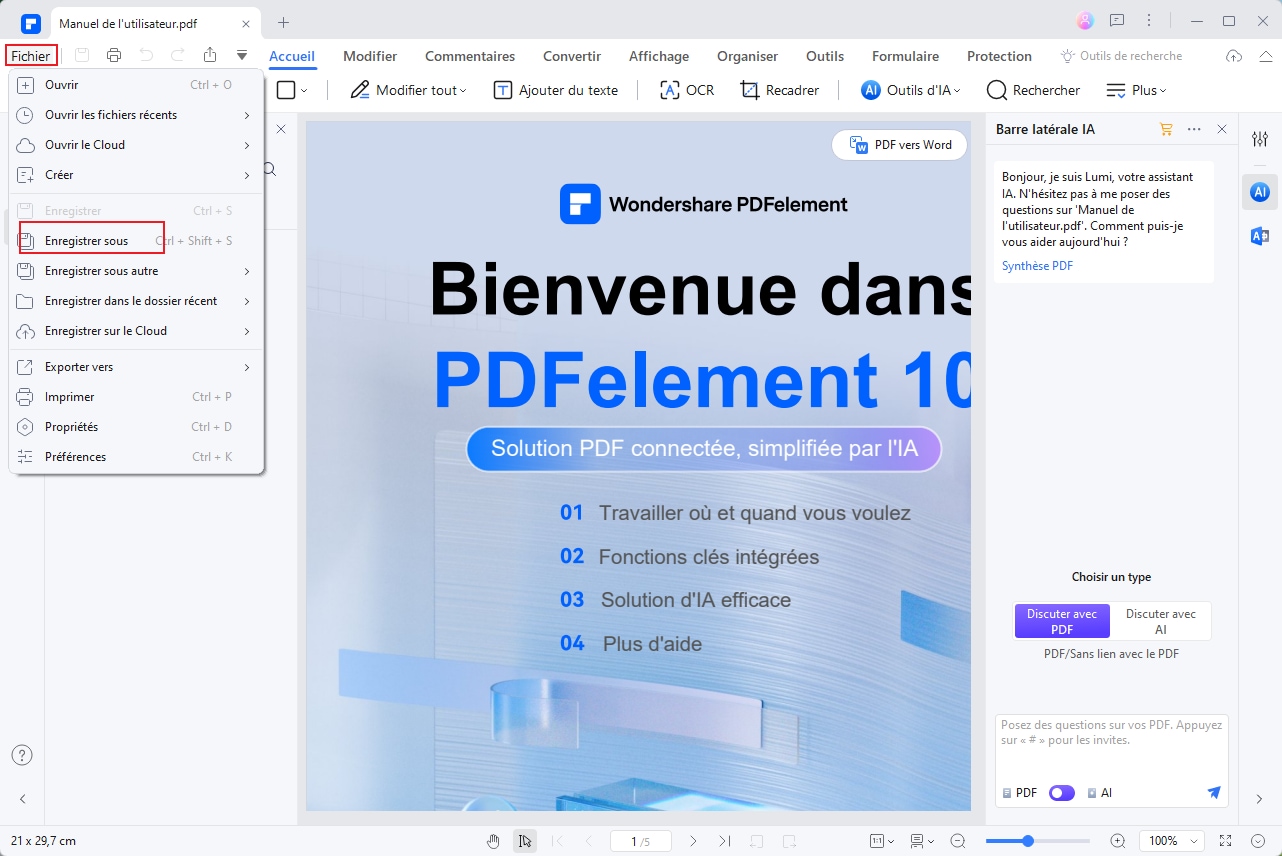Click the print icon in quick toolbar
This screenshot has height=856, width=1282.
pyautogui.click(x=114, y=56)
